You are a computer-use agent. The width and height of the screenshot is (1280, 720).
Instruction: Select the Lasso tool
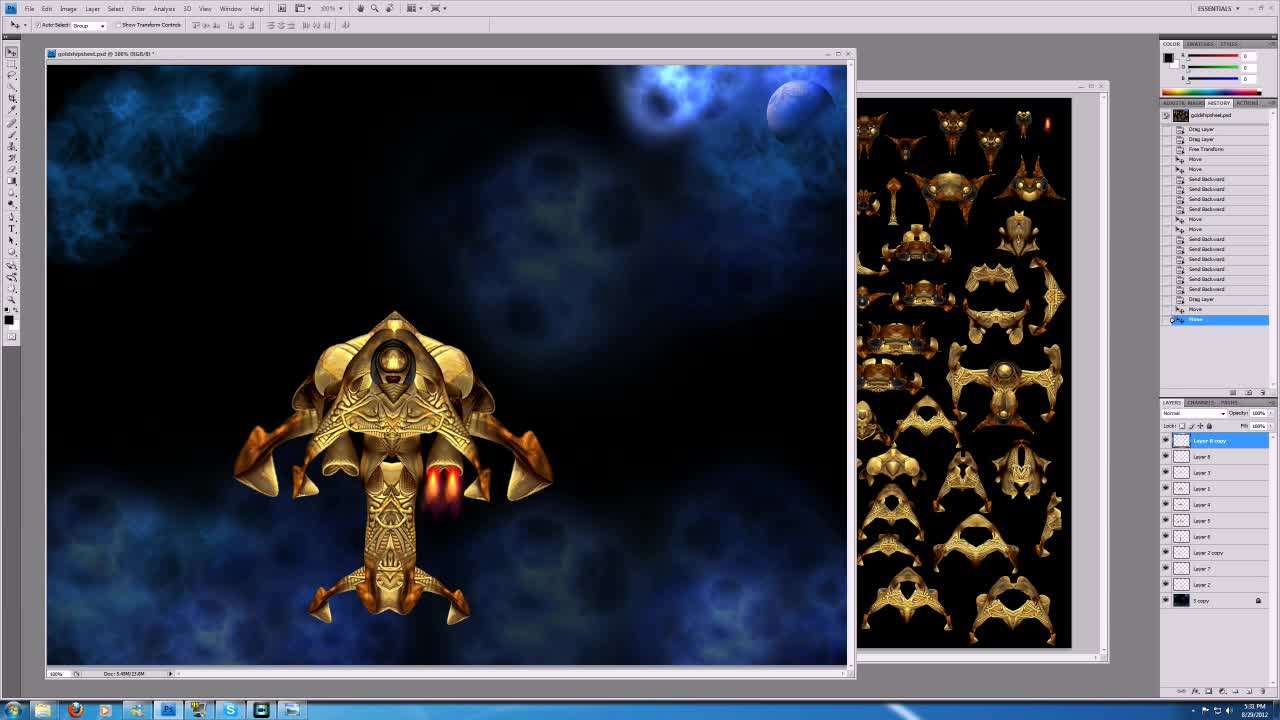pyautogui.click(x=12, y=74)
